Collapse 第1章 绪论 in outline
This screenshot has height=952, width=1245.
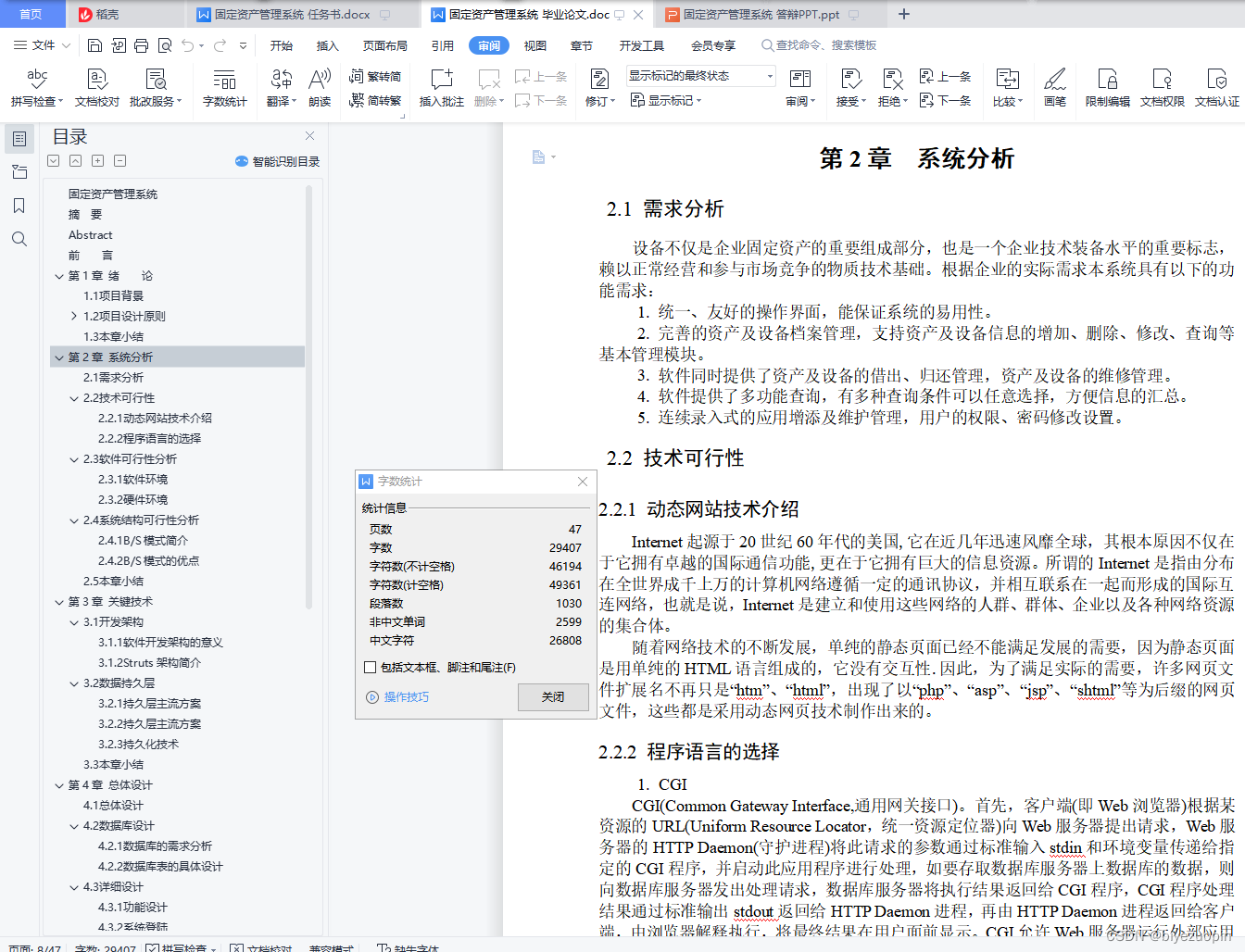pyautogui.click(x=59, y=276)
